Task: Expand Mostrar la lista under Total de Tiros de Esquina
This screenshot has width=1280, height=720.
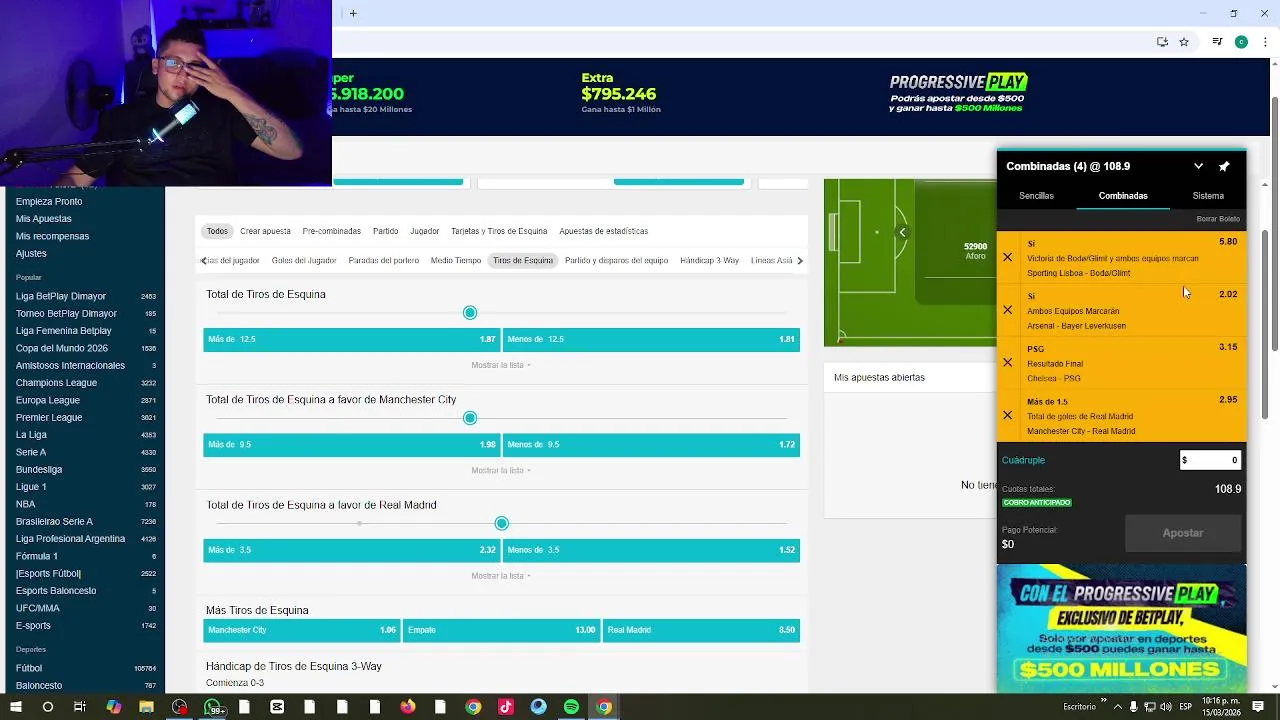Action: click(x=501, y=365)
